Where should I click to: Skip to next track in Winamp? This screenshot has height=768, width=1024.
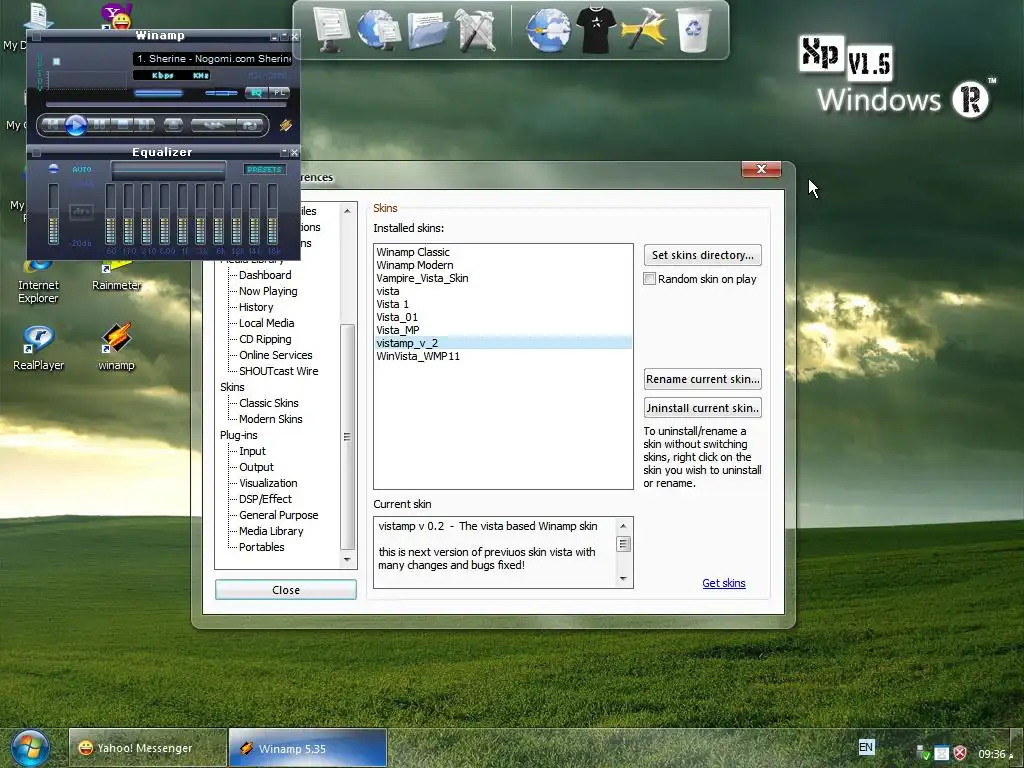(x=144, y=124)
